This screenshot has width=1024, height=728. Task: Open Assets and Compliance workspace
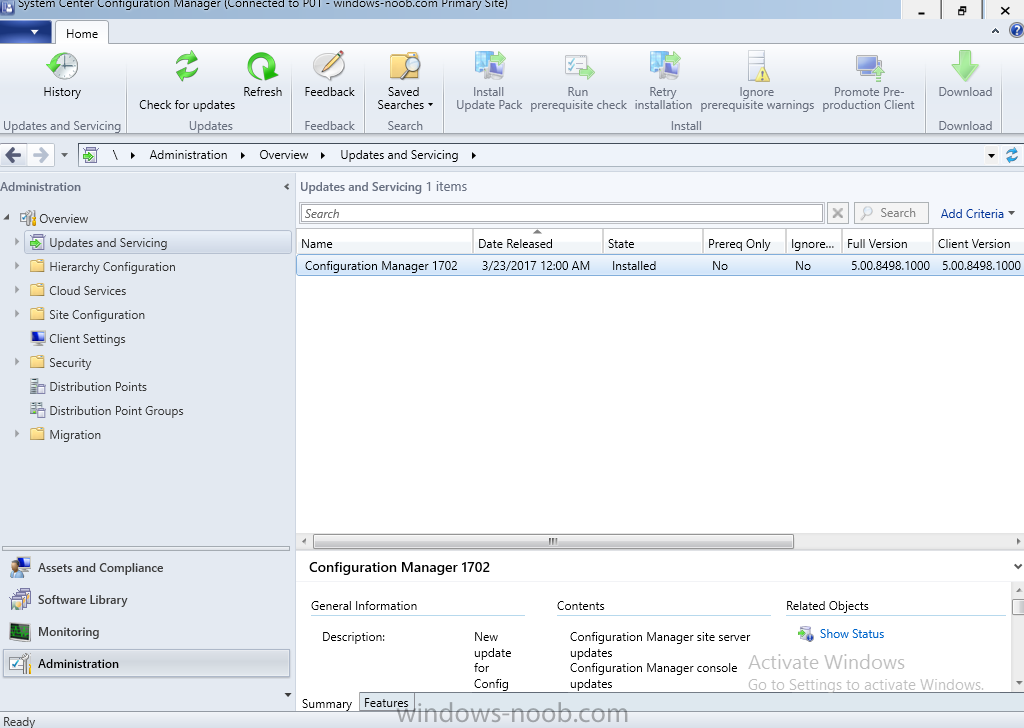(x=146, y=568)
